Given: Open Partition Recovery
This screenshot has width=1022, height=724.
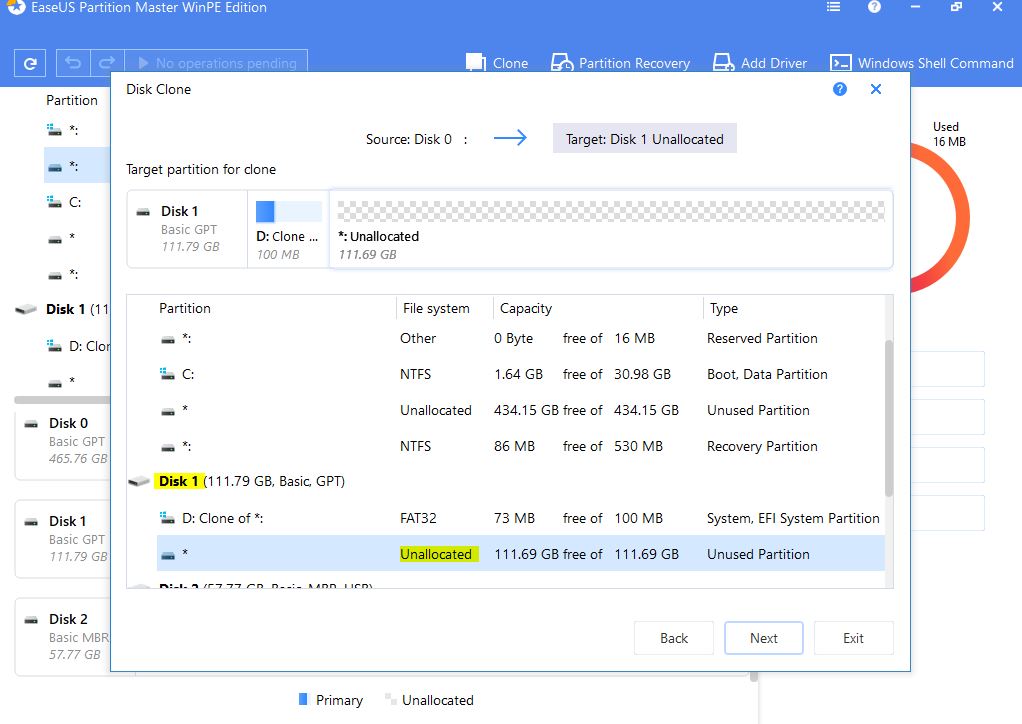Looking at the screenshot, I should pos(620,63).
